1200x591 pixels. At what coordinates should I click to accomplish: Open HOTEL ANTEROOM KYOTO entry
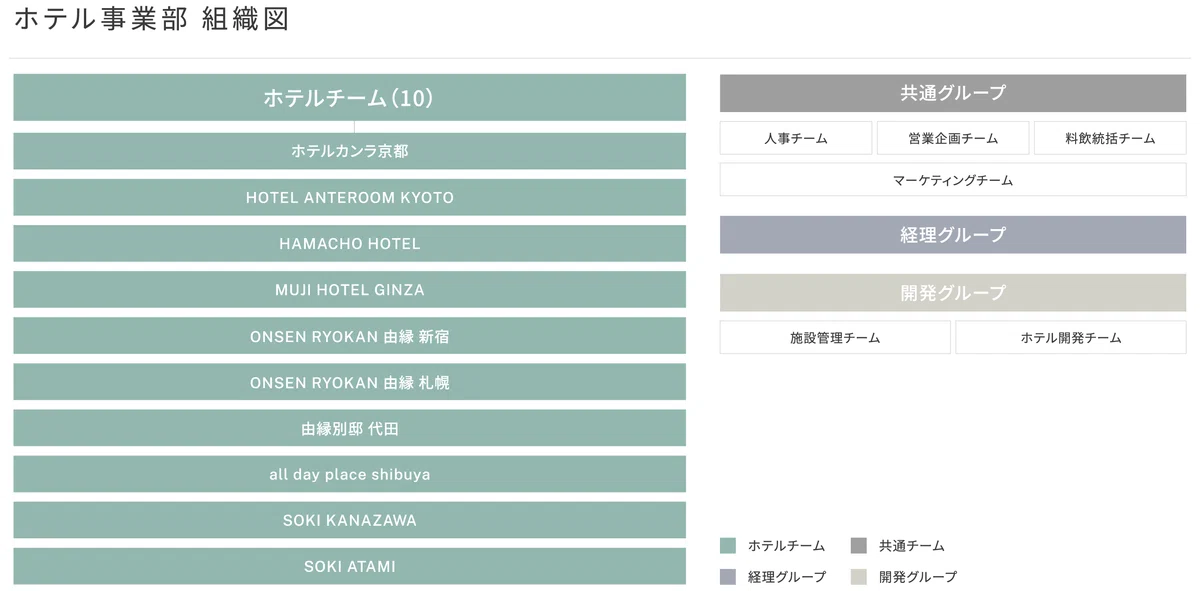coord(349,197)
